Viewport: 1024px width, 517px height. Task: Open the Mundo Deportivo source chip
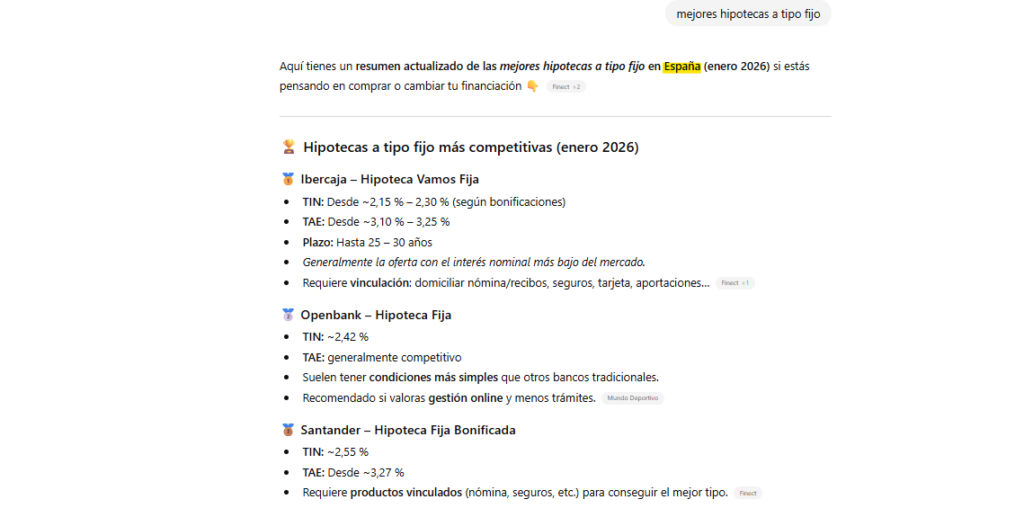click(x=632, y=398)
